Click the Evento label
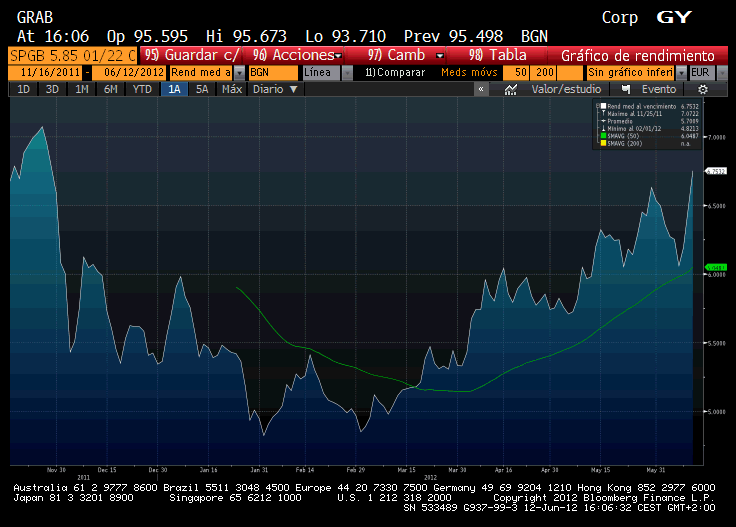 (x=659, y=89)
